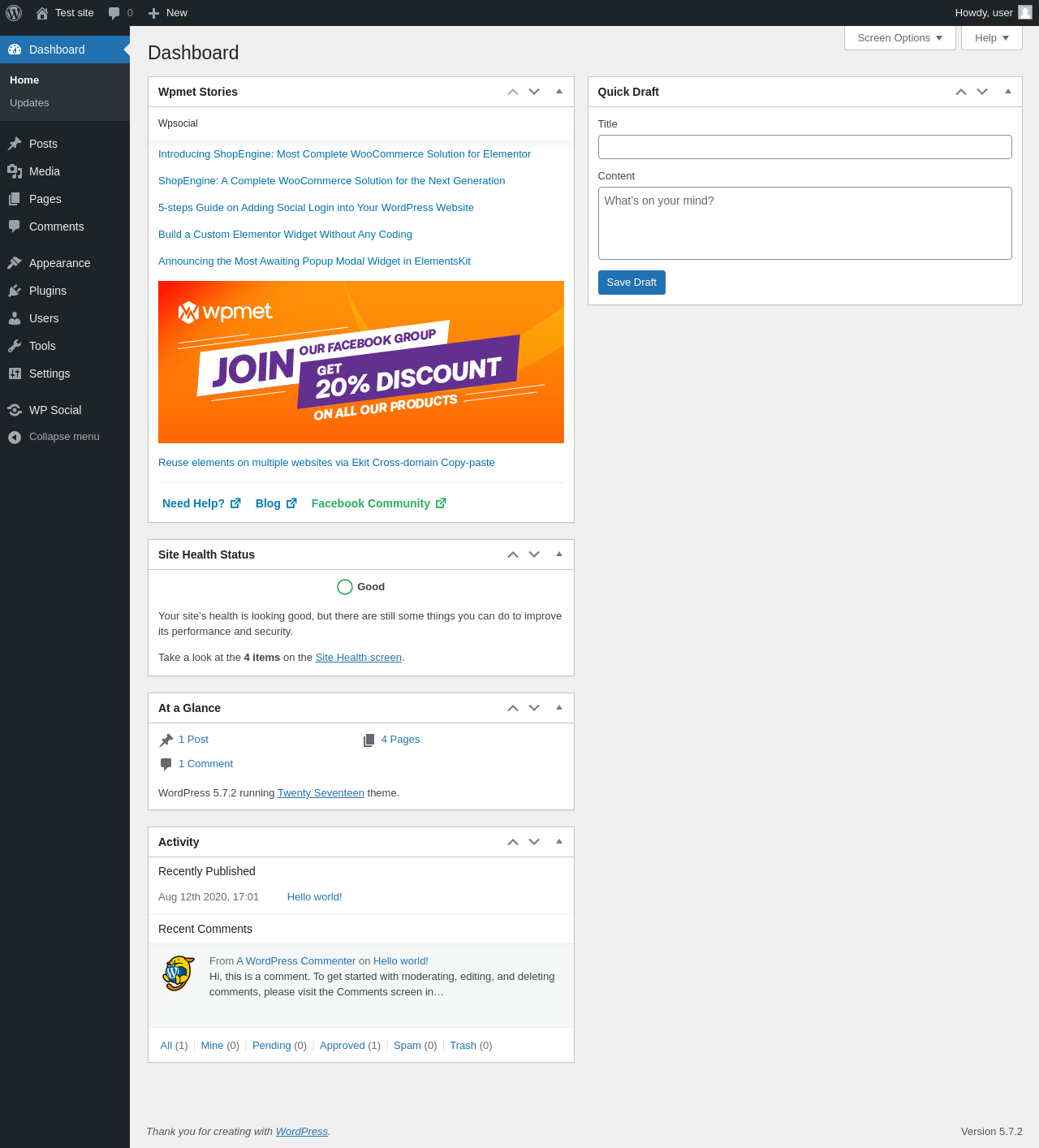Screen dimensions: 1039x1148
Task: Click the Media icon in sidebar
Action: point(15,171)
